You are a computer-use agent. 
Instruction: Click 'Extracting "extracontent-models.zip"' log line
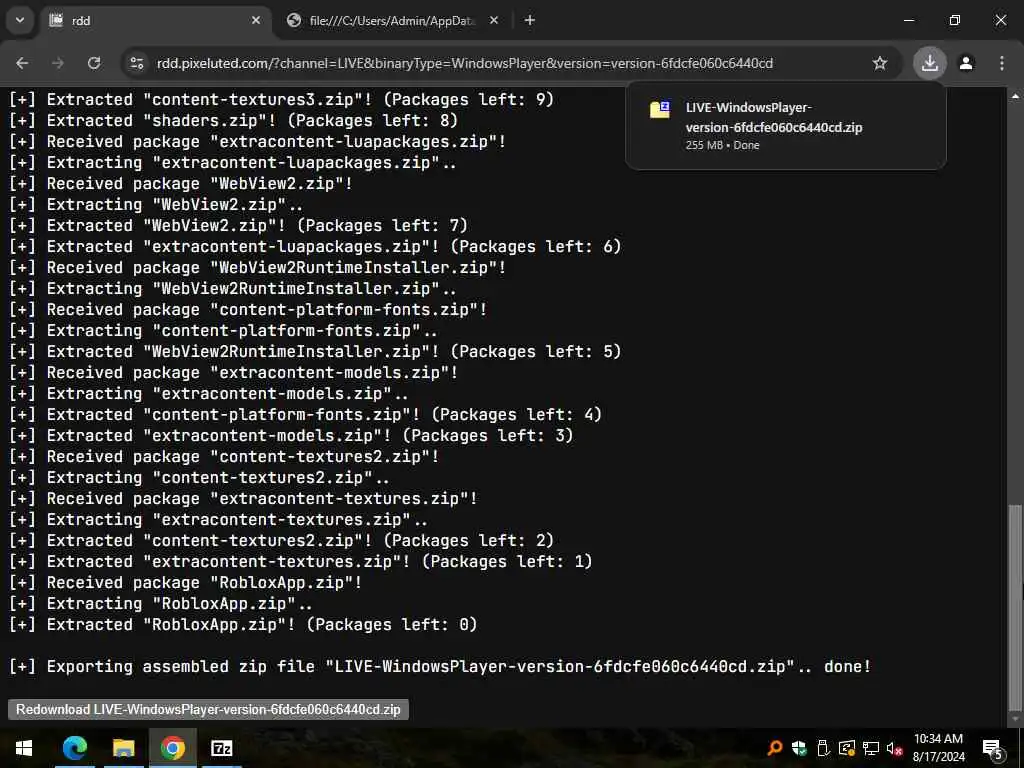[x=208, y=394]
